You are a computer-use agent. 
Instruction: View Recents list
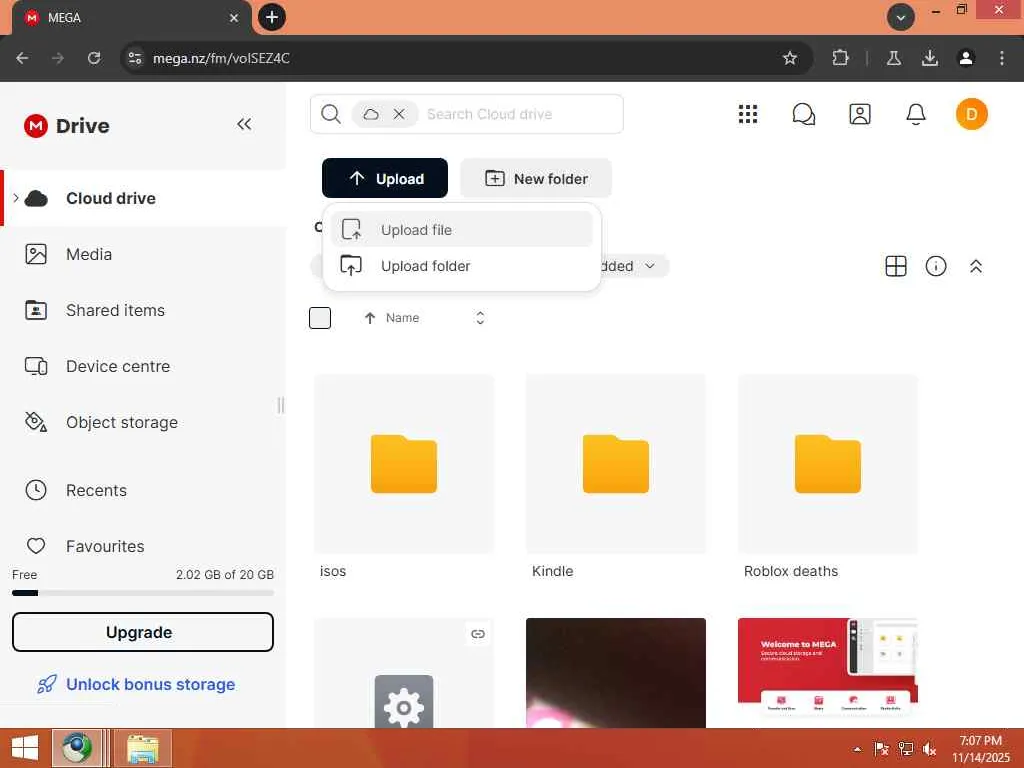96,490
